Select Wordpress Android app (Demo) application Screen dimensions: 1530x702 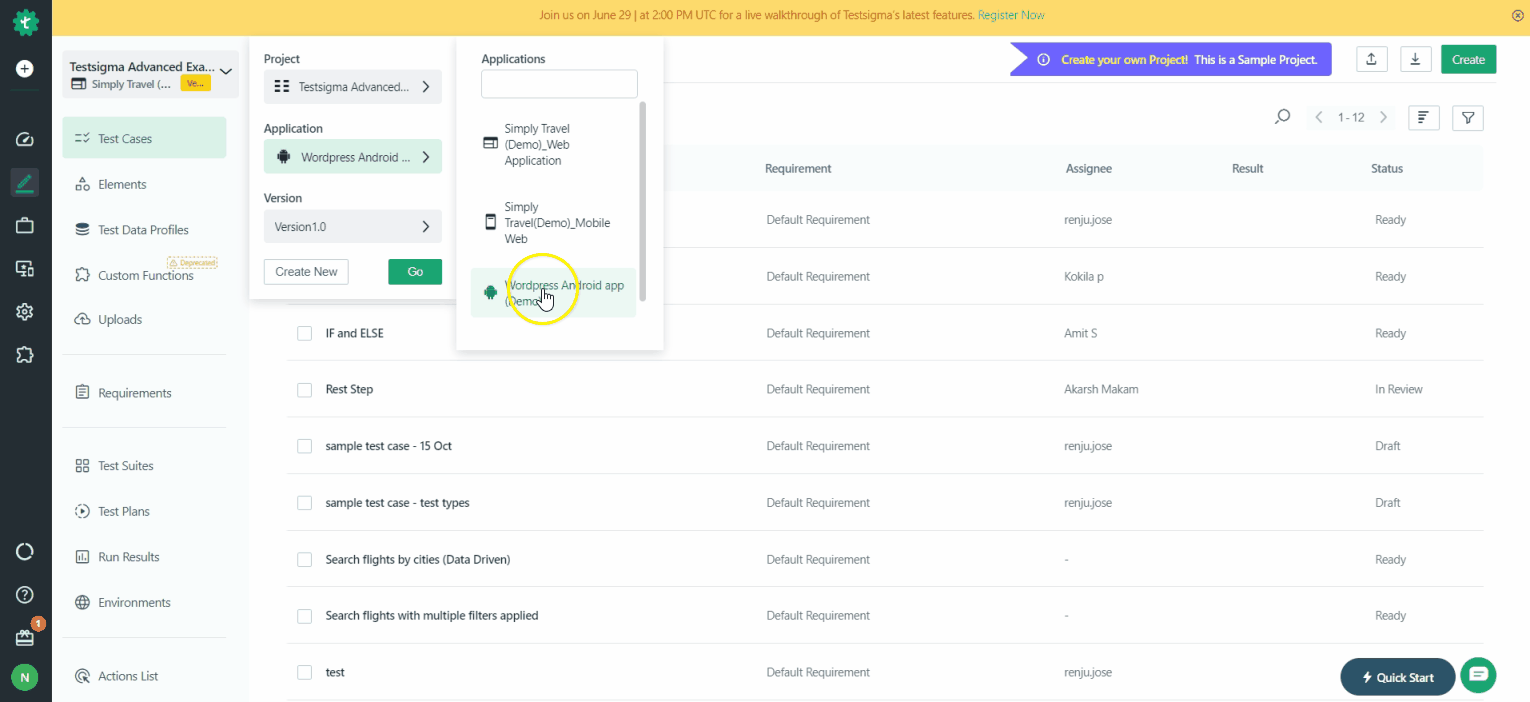click(553, 293)
